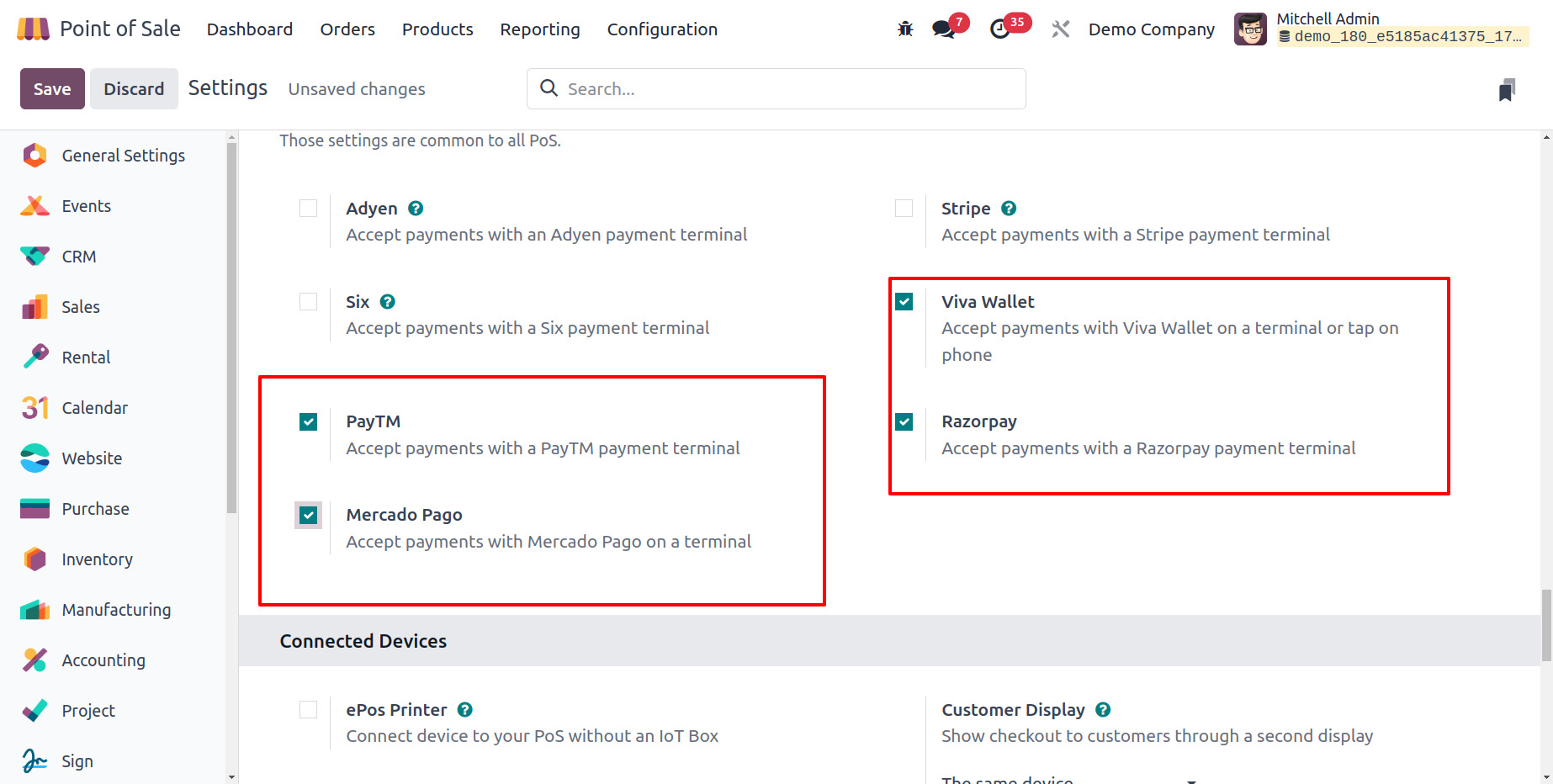
Task: Open help tooltip next to Adyen
Action: [416, 209]
